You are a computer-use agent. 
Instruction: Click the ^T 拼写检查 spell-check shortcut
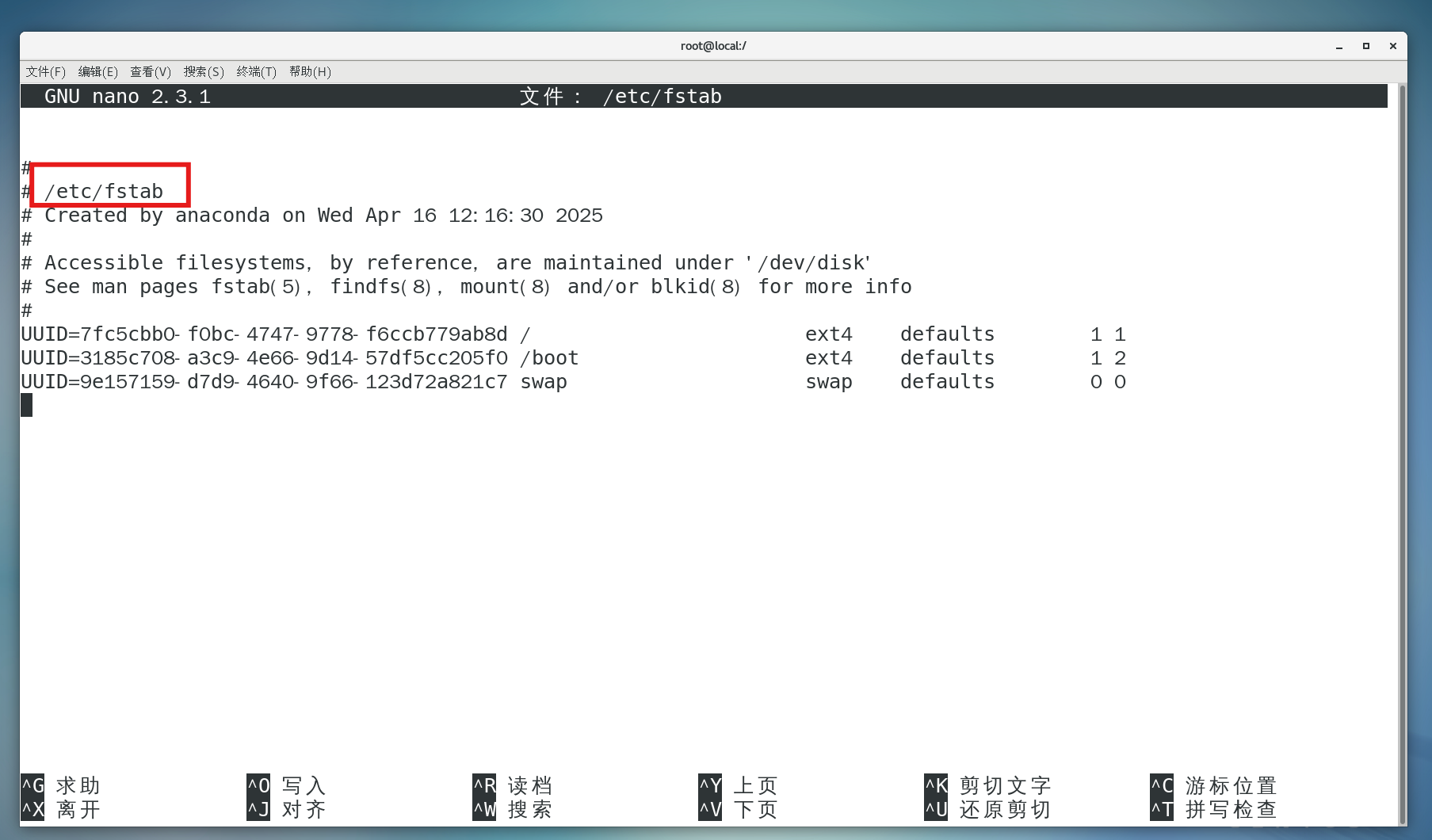point(1212,810)
